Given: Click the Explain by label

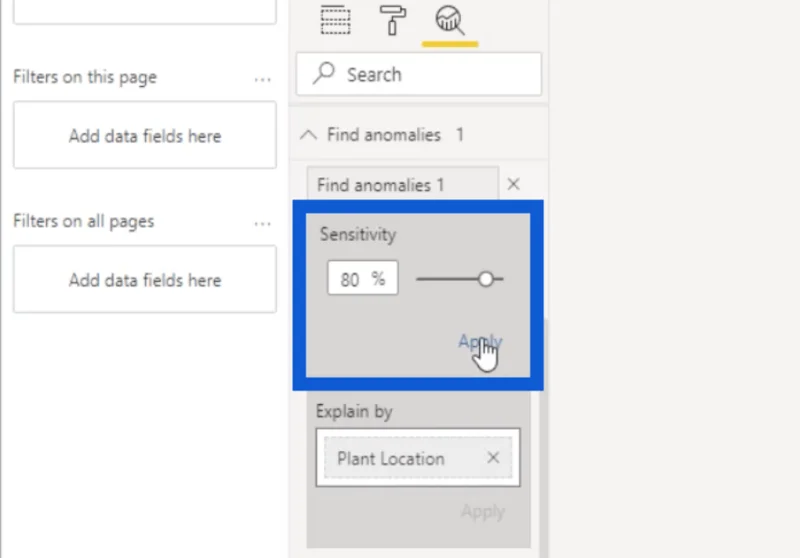Looking at the screenshot, I should coord(354,411).
